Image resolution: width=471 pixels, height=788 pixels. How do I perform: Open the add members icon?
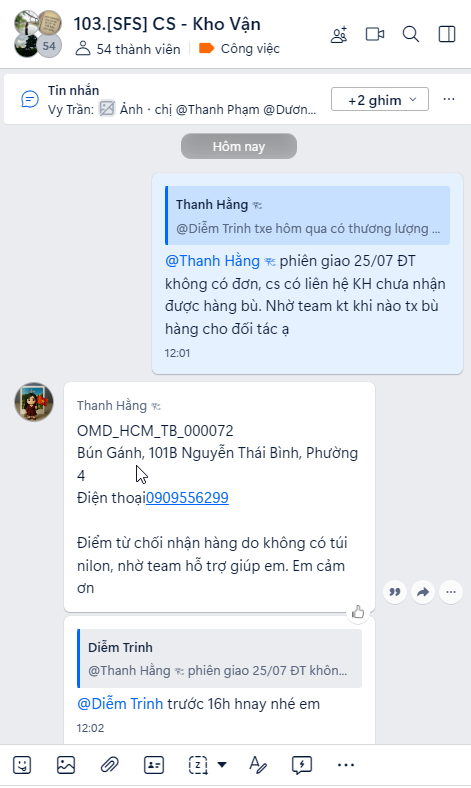339,35
